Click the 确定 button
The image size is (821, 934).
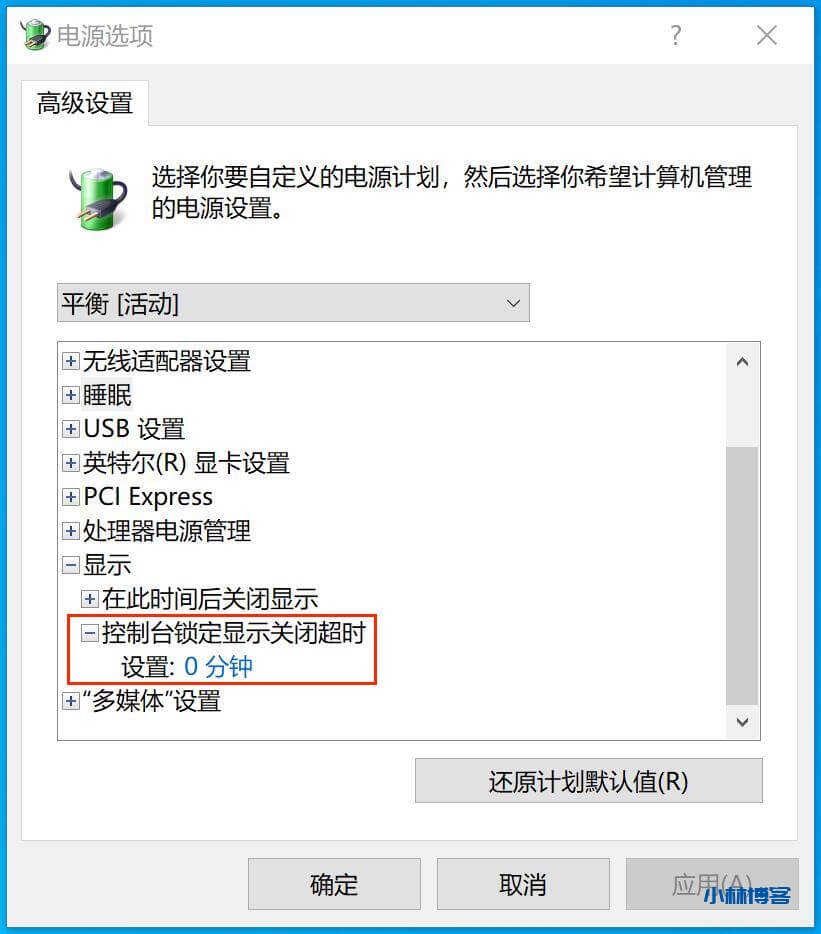point(334,884)
